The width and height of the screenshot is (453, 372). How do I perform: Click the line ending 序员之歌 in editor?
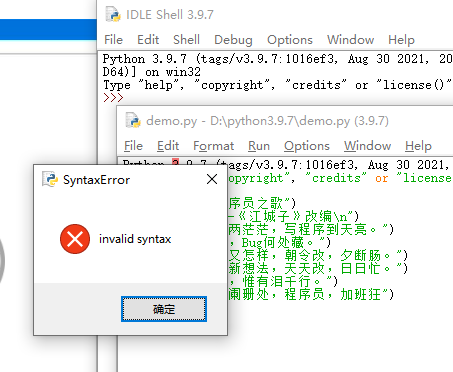[262, 203]
